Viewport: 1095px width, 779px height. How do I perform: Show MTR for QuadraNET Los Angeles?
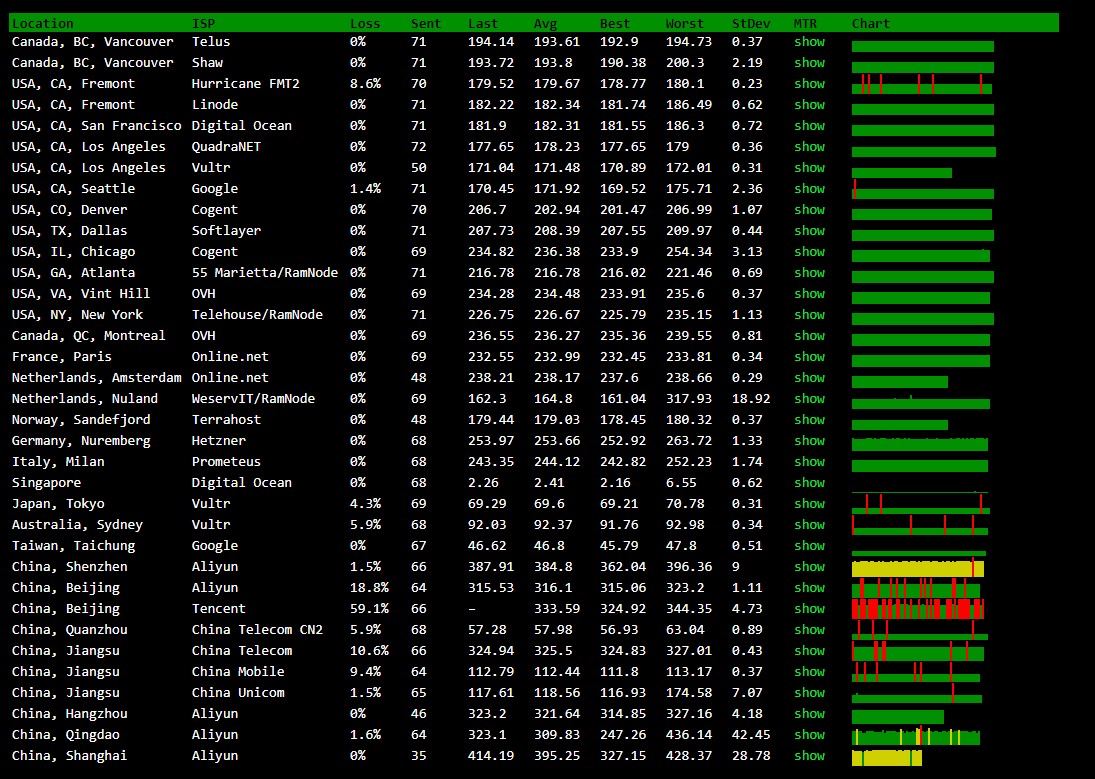809,146
